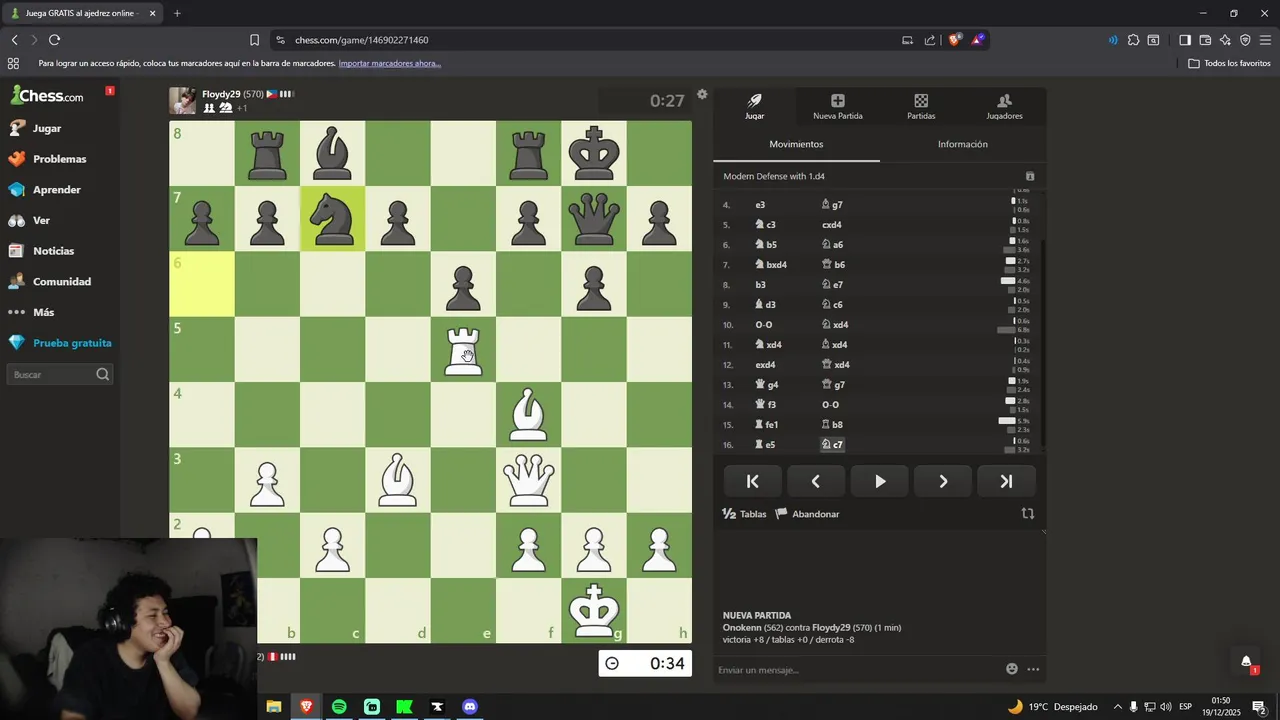Screen dimensions: 1280x720
Task: Open Comunidad in the sidebar
Action: coord(49,282)
